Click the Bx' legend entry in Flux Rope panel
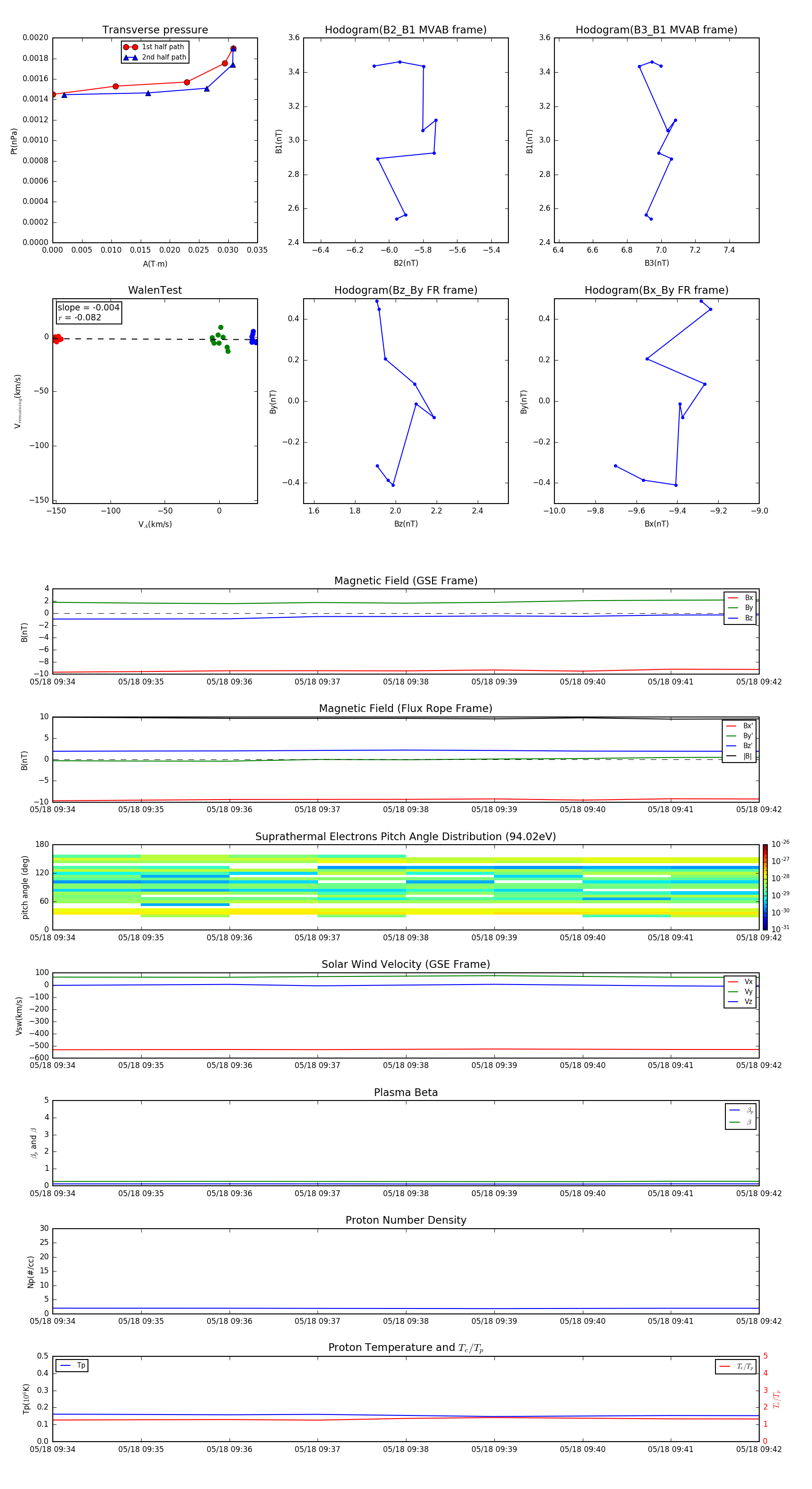812x1489 pixels. tap(740, 726)
